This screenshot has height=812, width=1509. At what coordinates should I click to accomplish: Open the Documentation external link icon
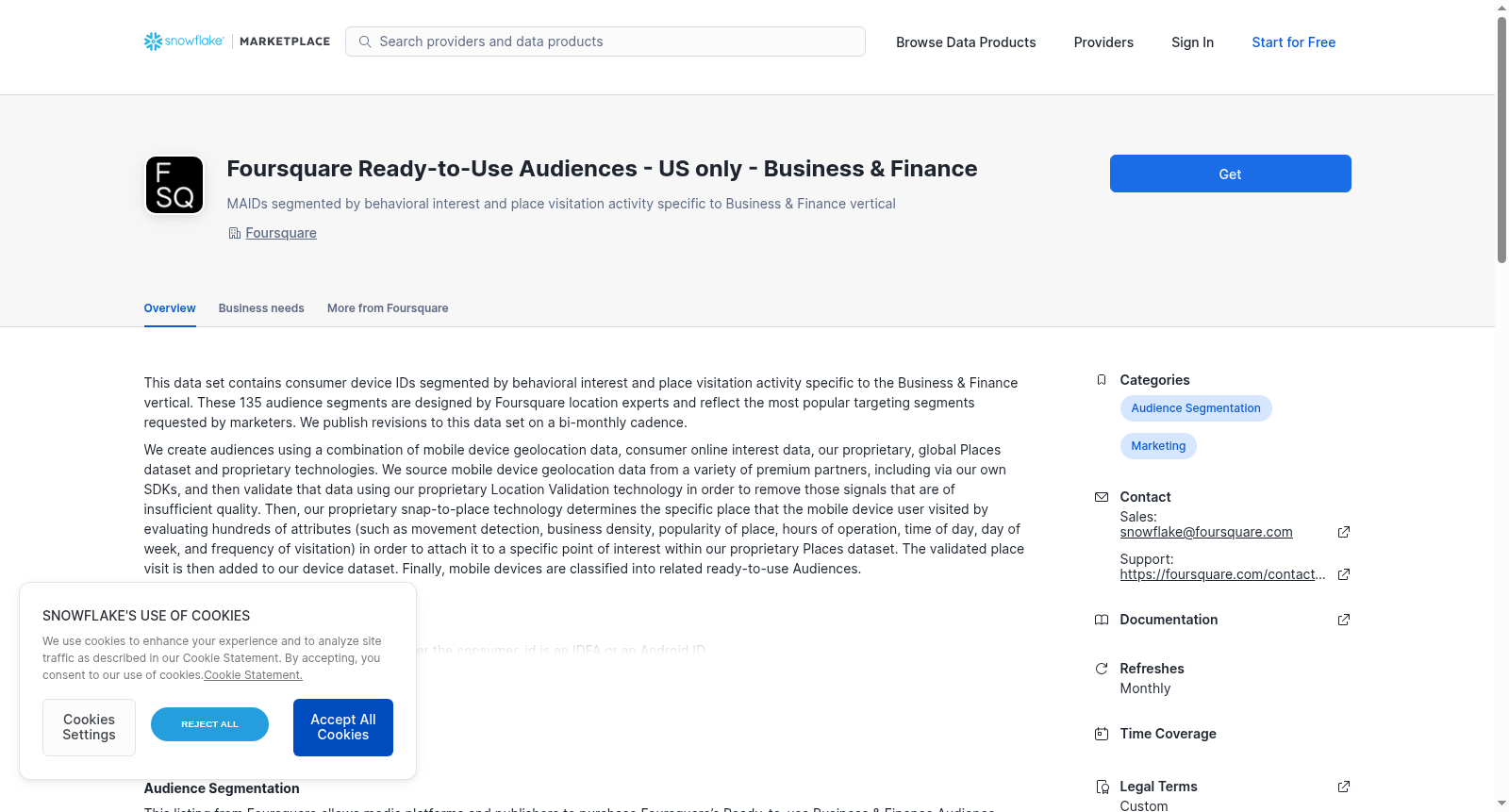point(1344,620)
